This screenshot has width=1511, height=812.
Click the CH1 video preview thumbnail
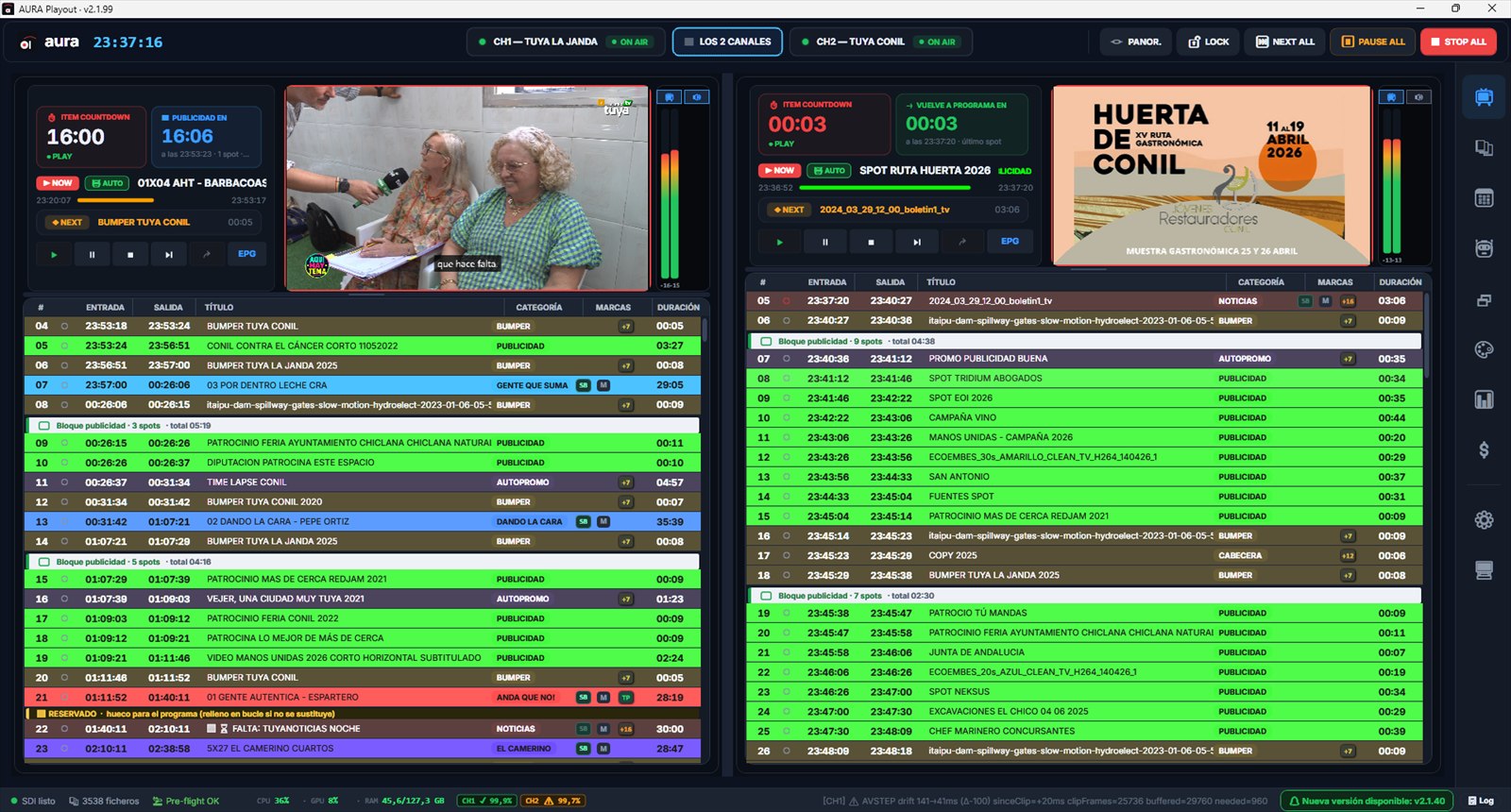(x=467, y=188)
